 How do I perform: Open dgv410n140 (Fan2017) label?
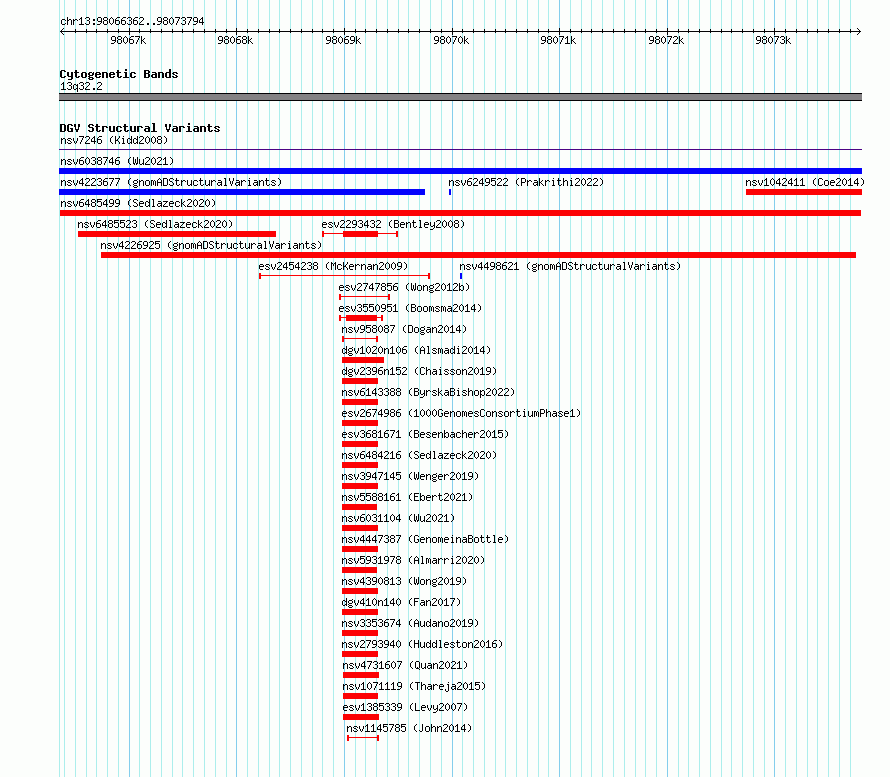(x=401, y=602)
